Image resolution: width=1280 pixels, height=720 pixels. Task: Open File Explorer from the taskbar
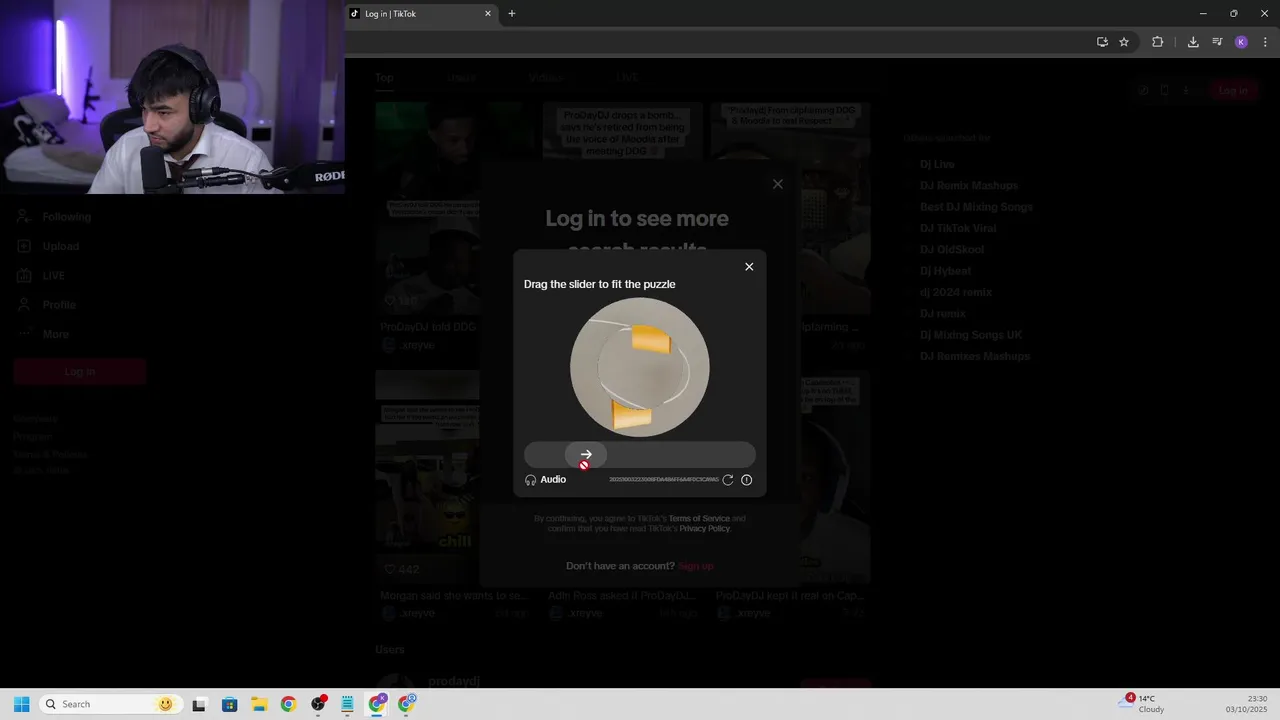258,704
